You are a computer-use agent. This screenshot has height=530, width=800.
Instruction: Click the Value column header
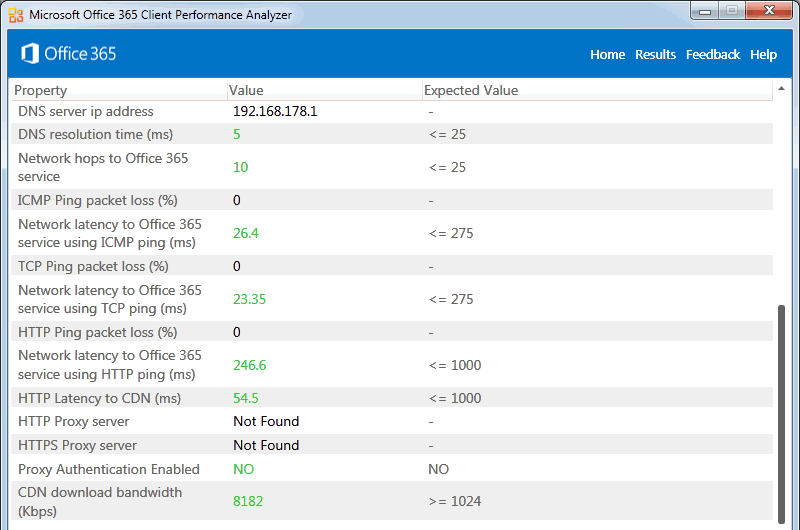324,90
